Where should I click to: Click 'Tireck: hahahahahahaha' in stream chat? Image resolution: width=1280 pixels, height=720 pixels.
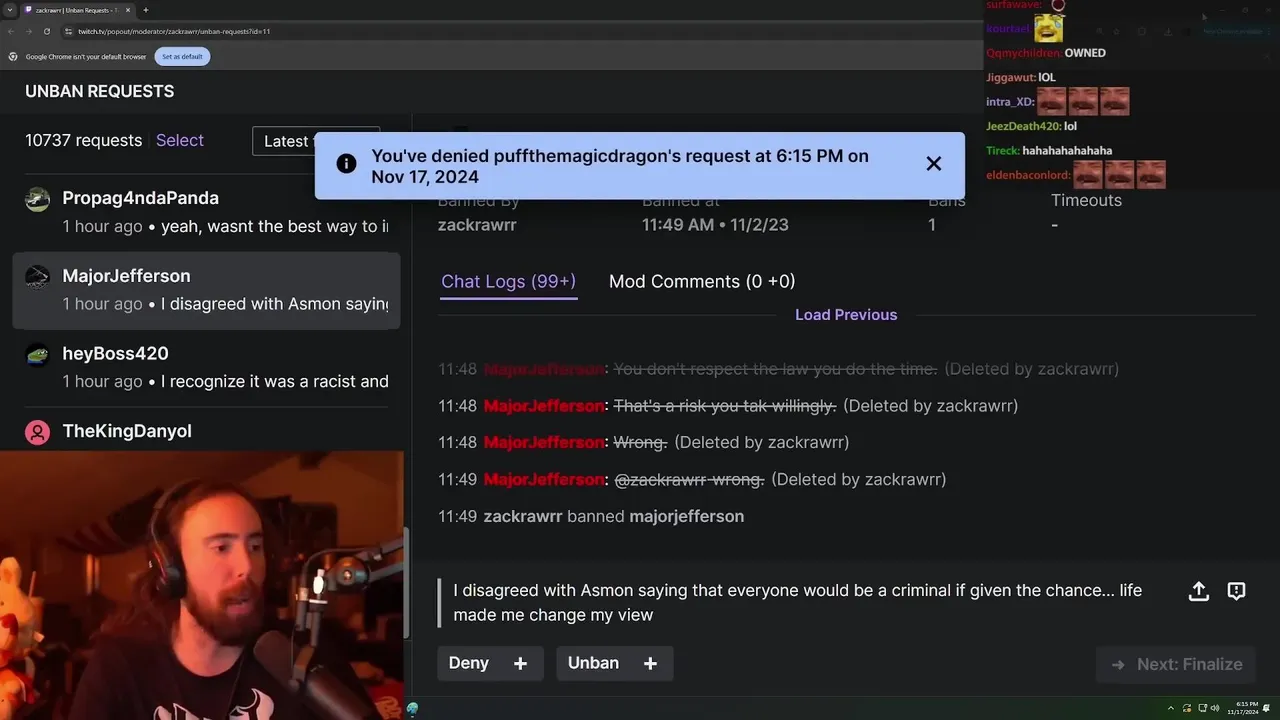(x=1049, y=151)
